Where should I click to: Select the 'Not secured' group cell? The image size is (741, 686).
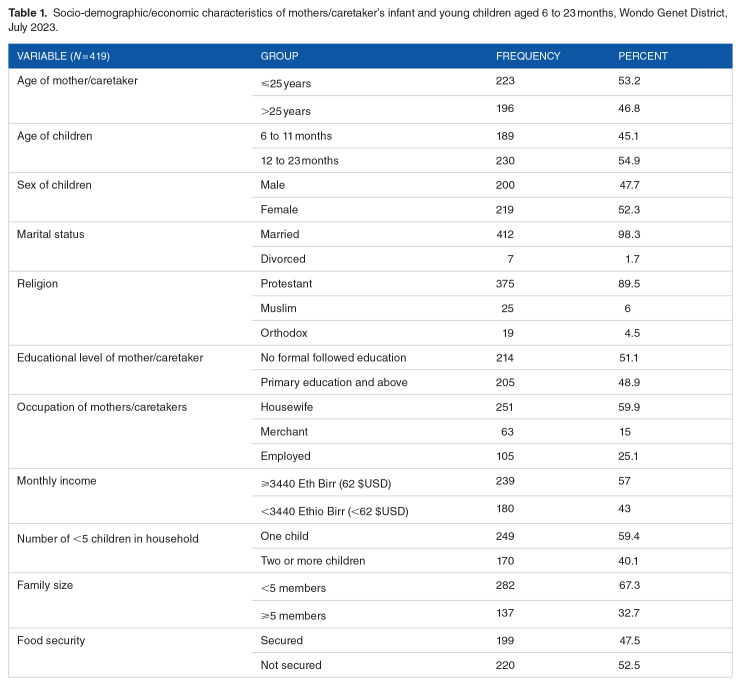(x=291, y=663)
